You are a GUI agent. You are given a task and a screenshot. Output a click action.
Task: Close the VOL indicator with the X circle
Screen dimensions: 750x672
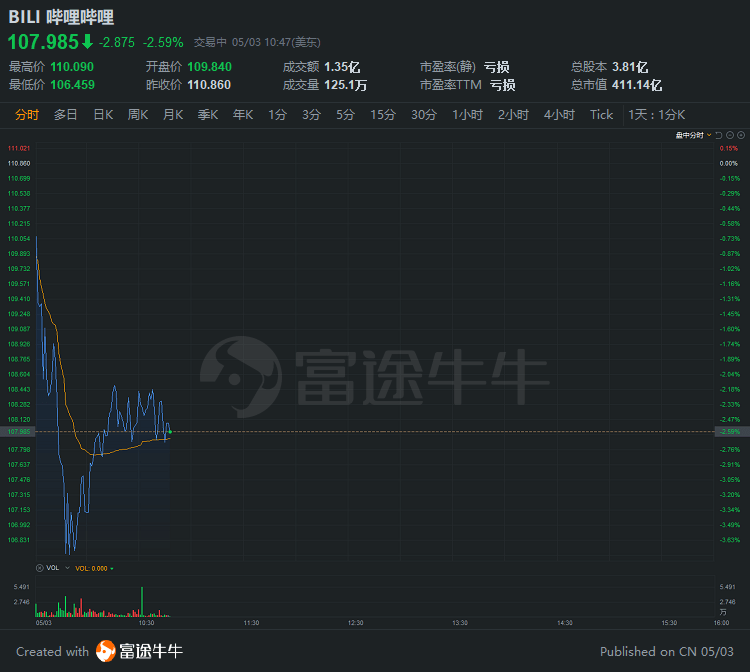coord(40,568)
